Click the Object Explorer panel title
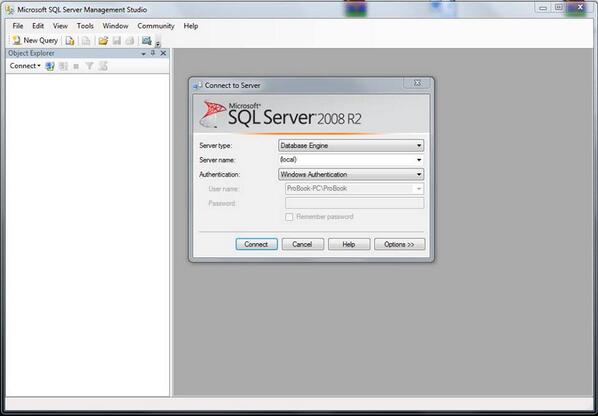The height and width of the screenshot is (416, 598). pyautogui.click(x=31, y=53)
